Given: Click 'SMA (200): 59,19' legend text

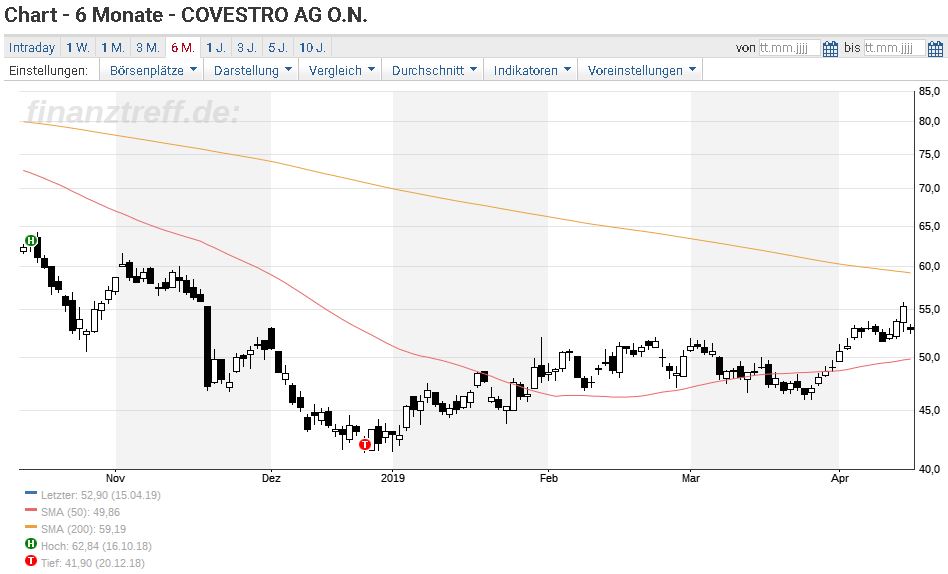Looking at the screenshot, I should pos(83,529).
